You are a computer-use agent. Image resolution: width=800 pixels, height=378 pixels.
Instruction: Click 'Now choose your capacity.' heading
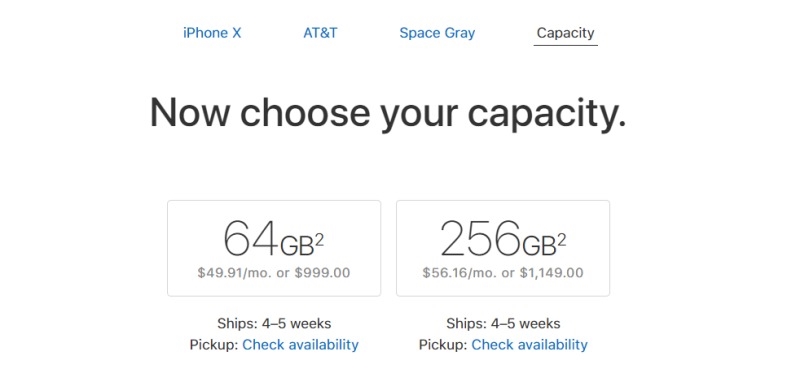[x=388, y=113]
